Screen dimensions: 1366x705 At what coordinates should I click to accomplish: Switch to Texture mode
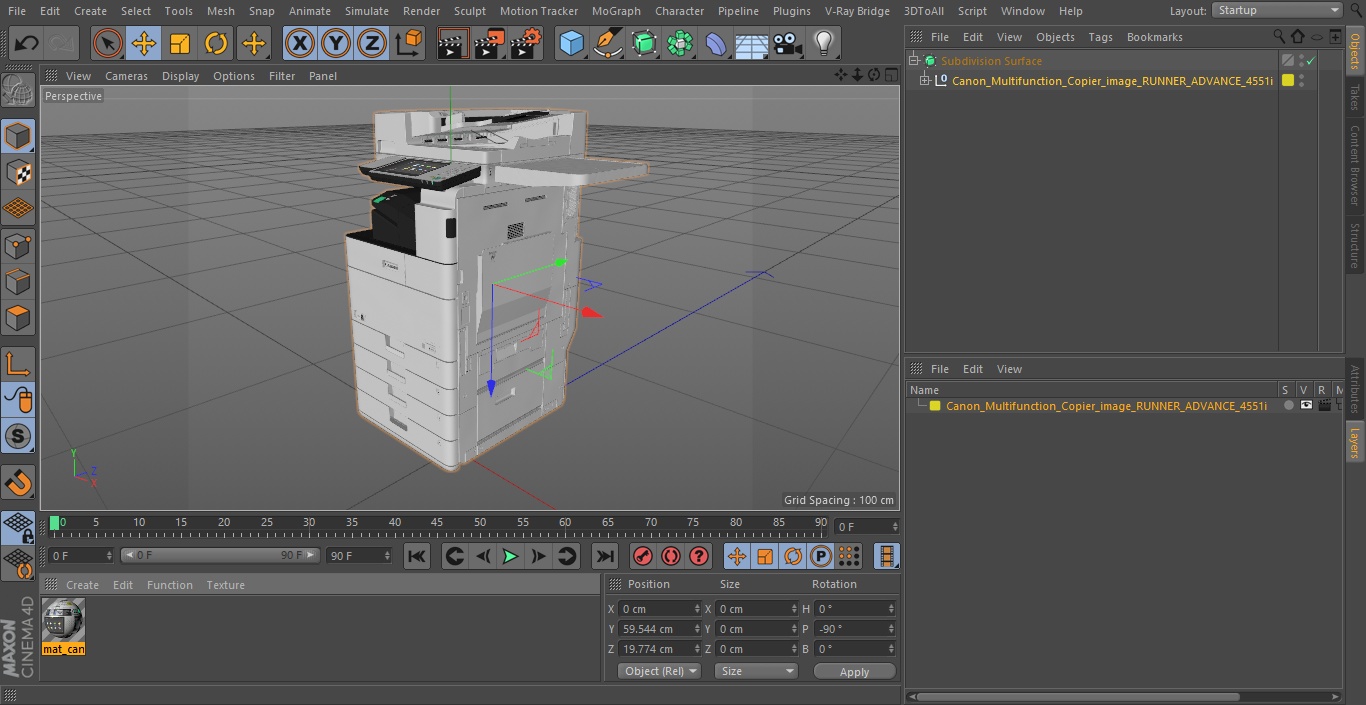pyautogui.click(x=18, y=172)
